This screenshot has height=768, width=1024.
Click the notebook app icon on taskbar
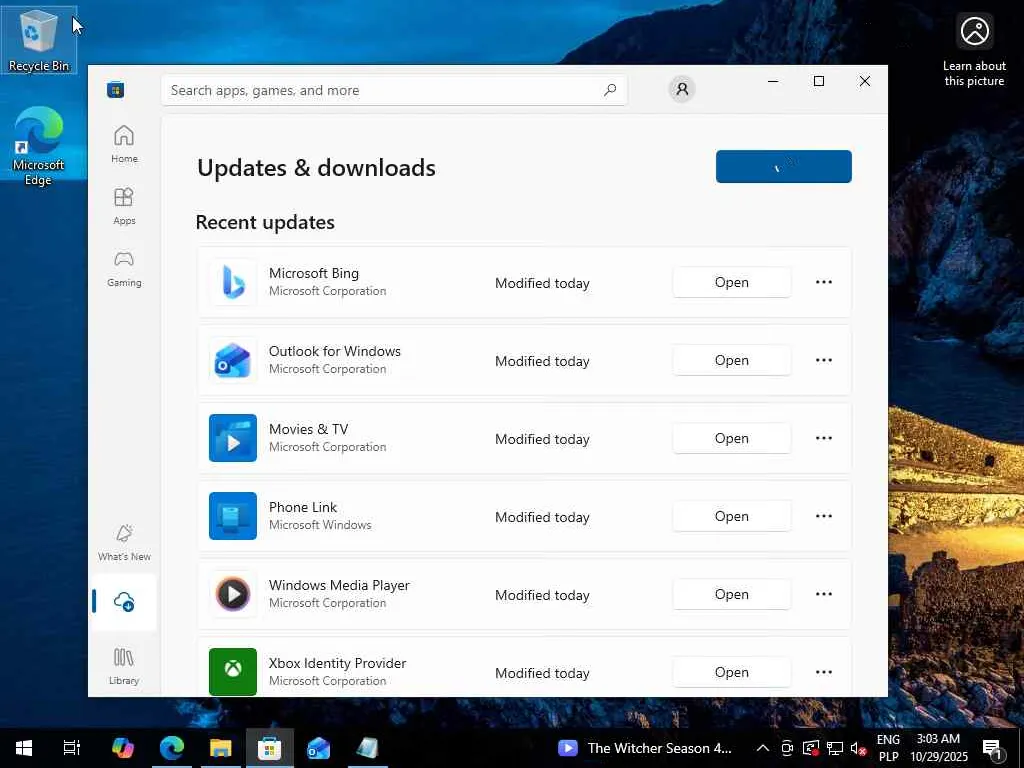[368, 748]
